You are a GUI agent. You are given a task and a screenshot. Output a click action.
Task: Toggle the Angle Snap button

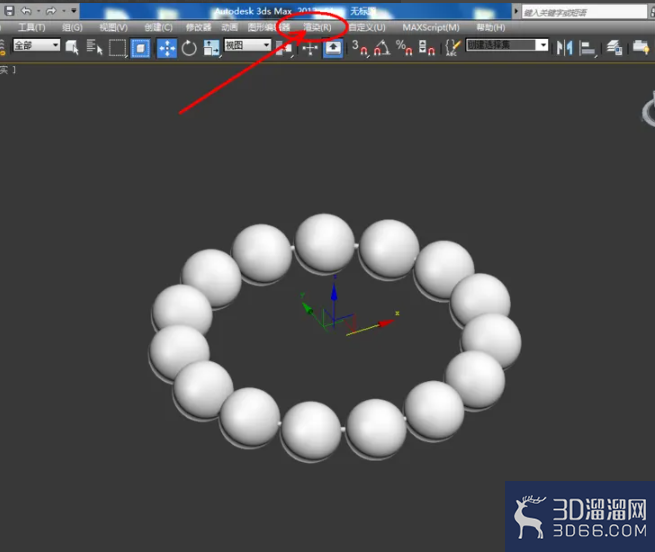pos(382,48)
